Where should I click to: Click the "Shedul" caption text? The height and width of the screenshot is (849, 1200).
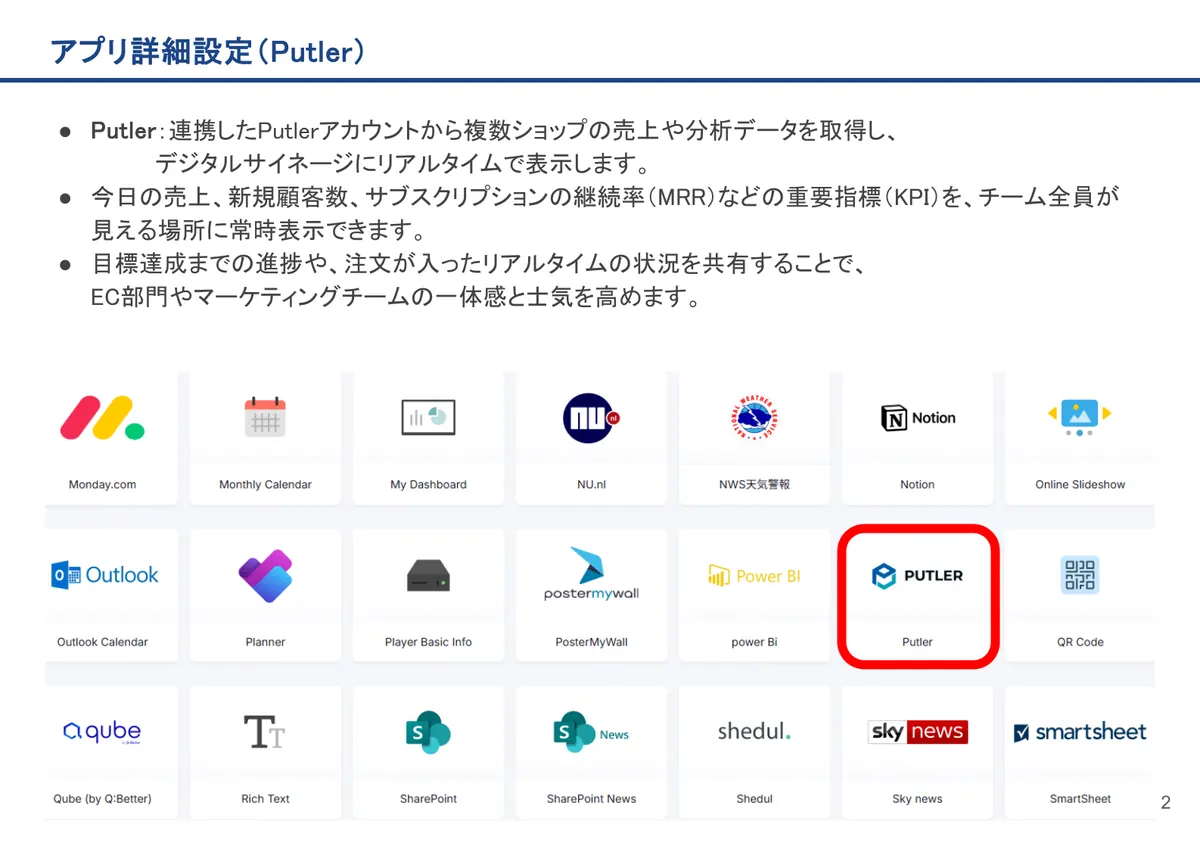754,799
